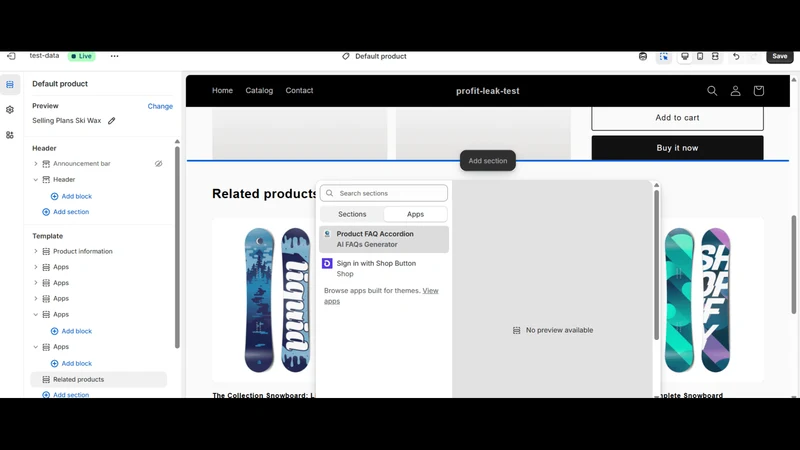Expand the Announcement bar section
Viewport: 800px width, 450px height.
click(x=36, y=164)
